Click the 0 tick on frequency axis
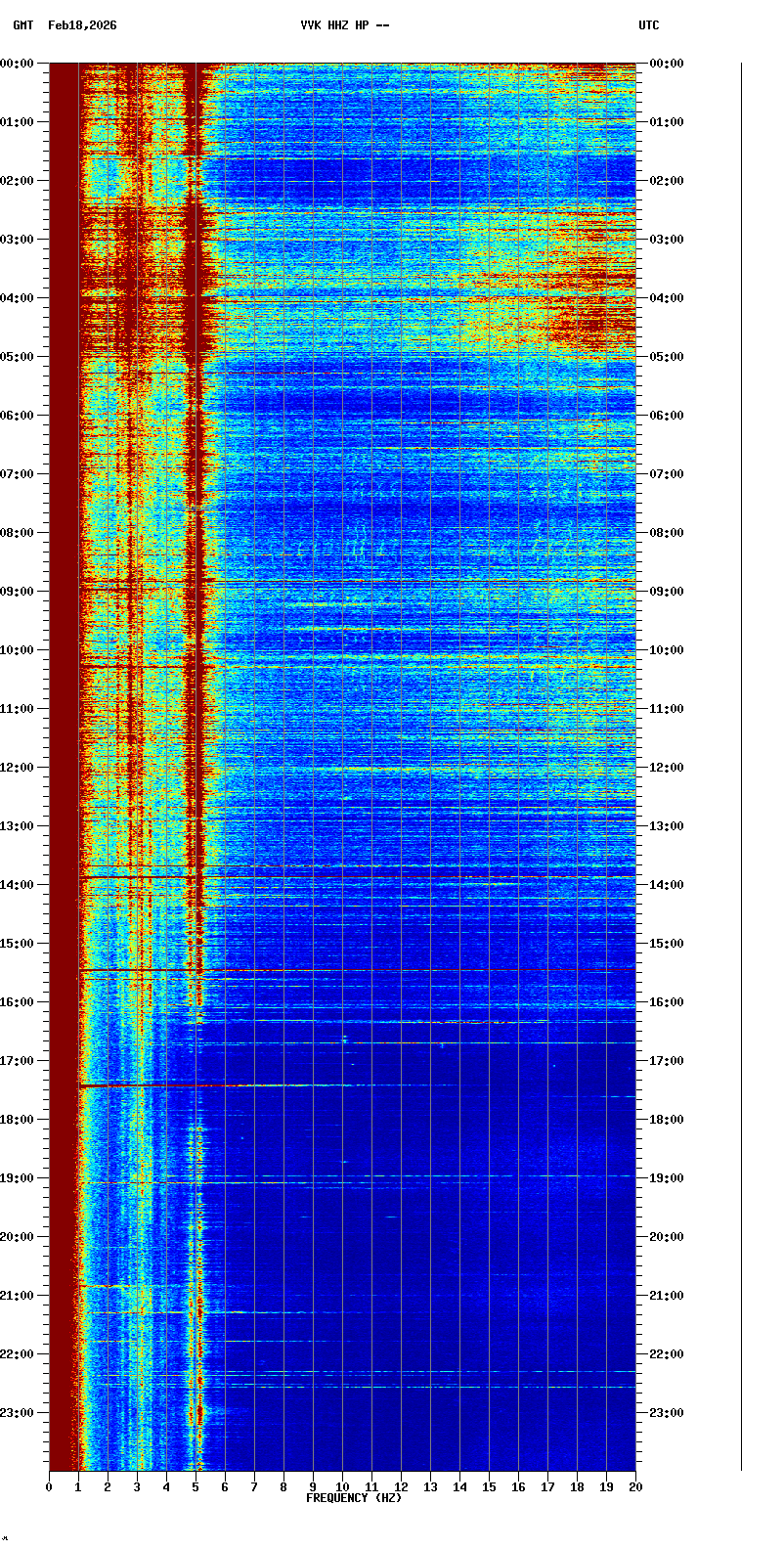784x1549 pixels. click(x=49, y=1487)
